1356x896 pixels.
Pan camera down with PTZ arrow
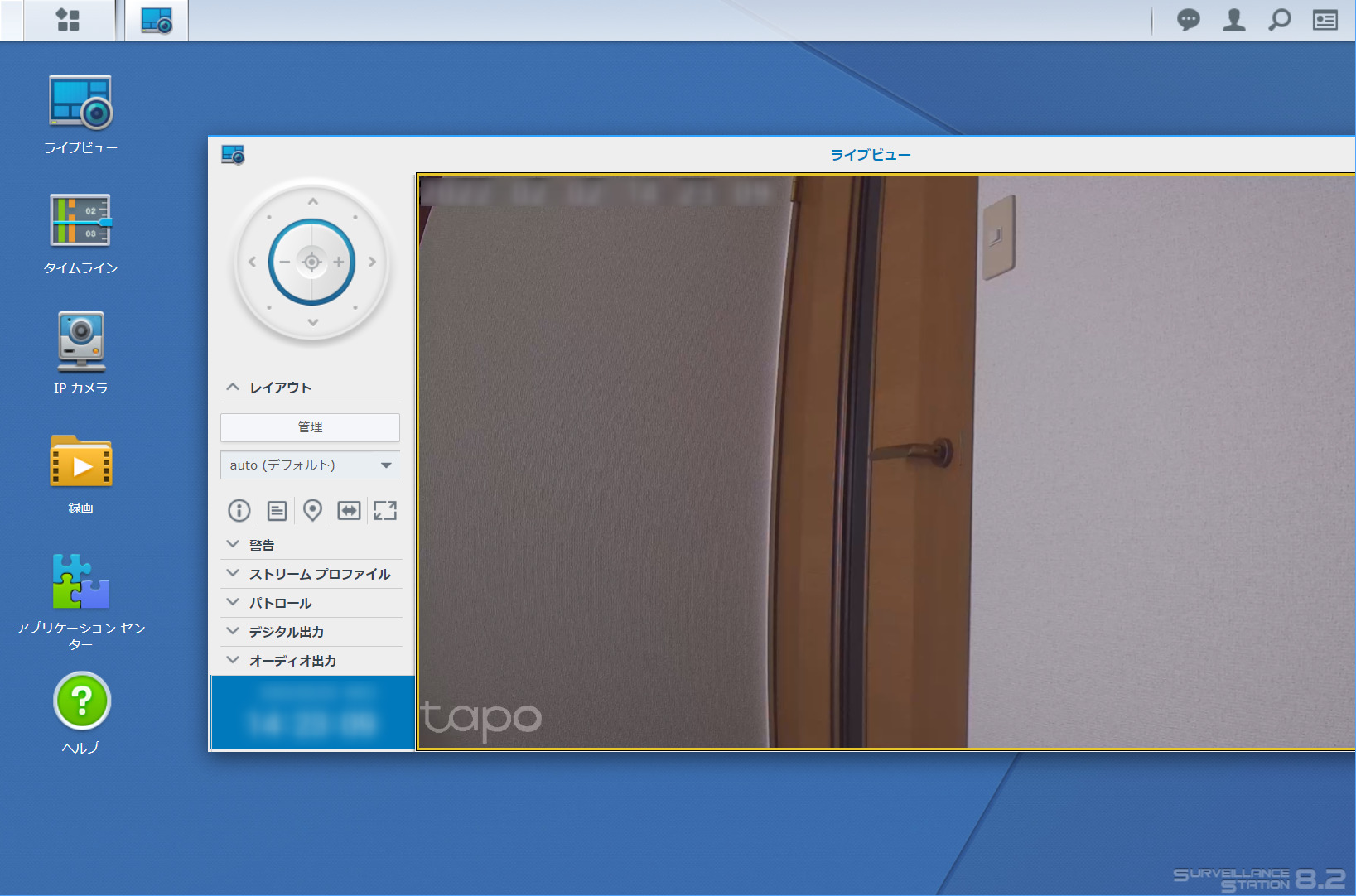(312, 322)
